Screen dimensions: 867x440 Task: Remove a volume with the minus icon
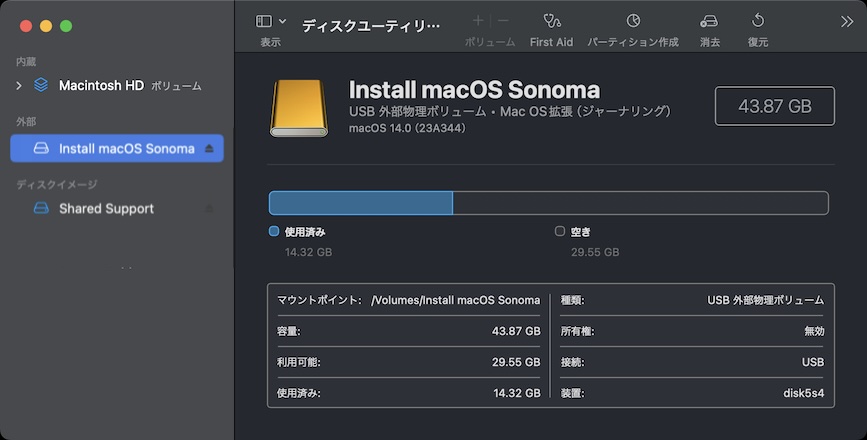coord(503,21)
